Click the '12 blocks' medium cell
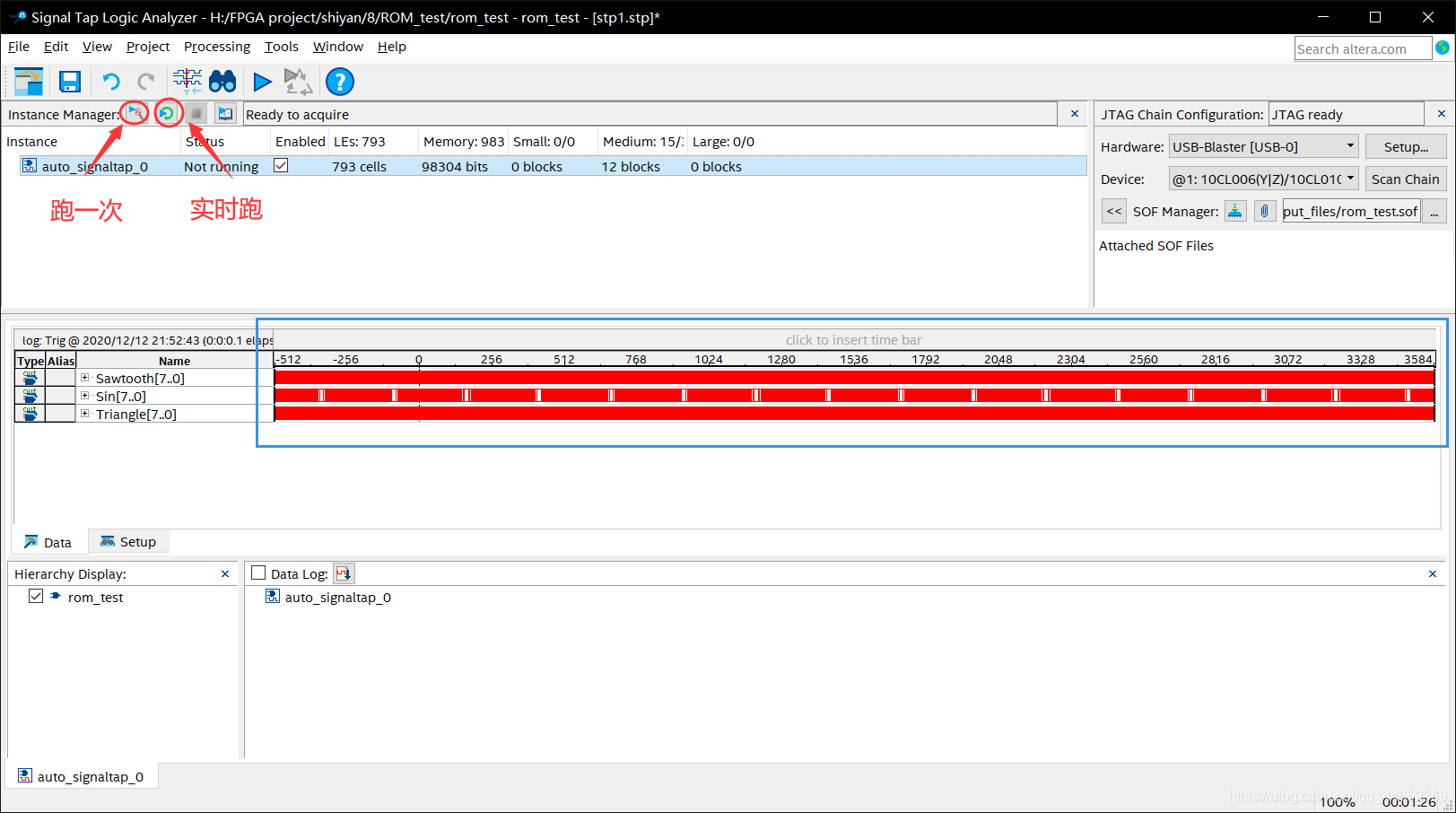The image size is (1456, 813). (x=631, y=166)
